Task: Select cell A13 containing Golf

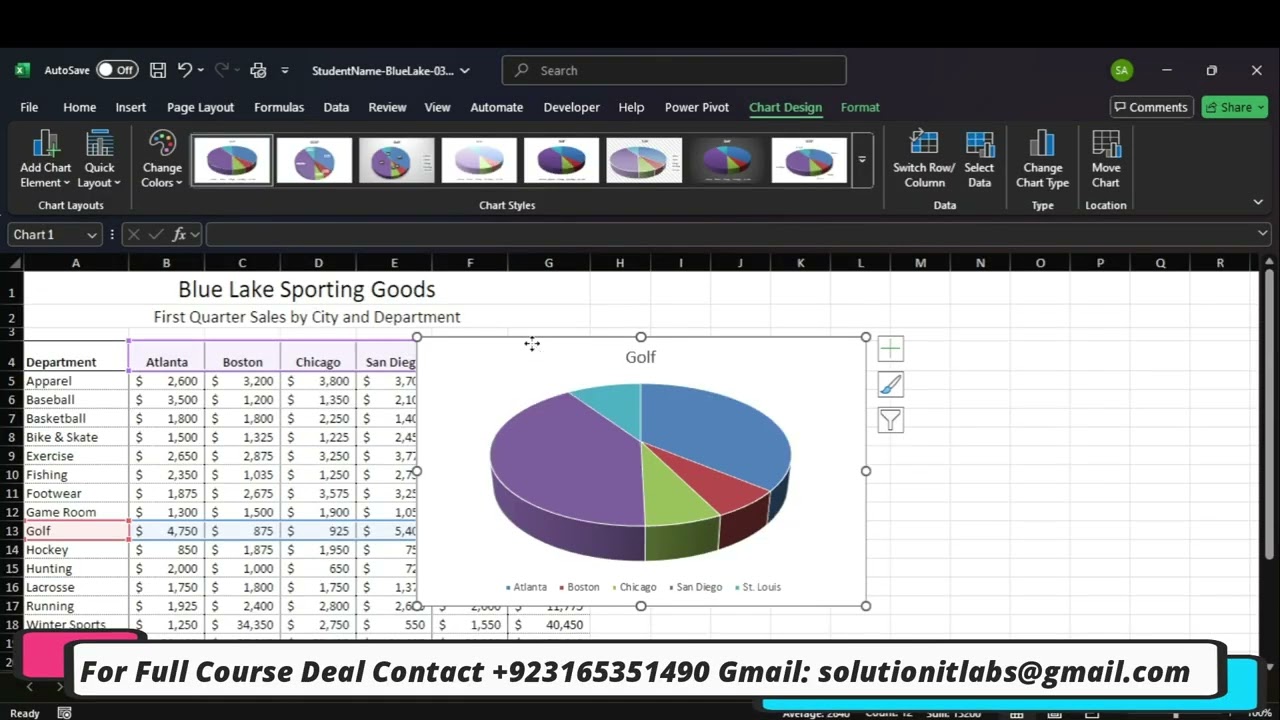Action: point(76,531)
